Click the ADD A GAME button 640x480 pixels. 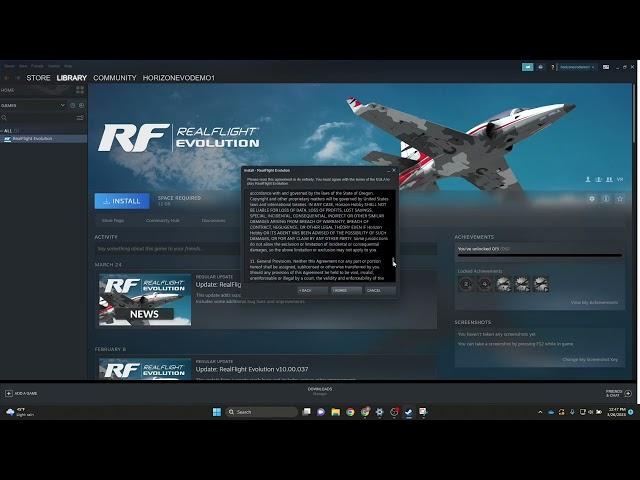point(21,393)
